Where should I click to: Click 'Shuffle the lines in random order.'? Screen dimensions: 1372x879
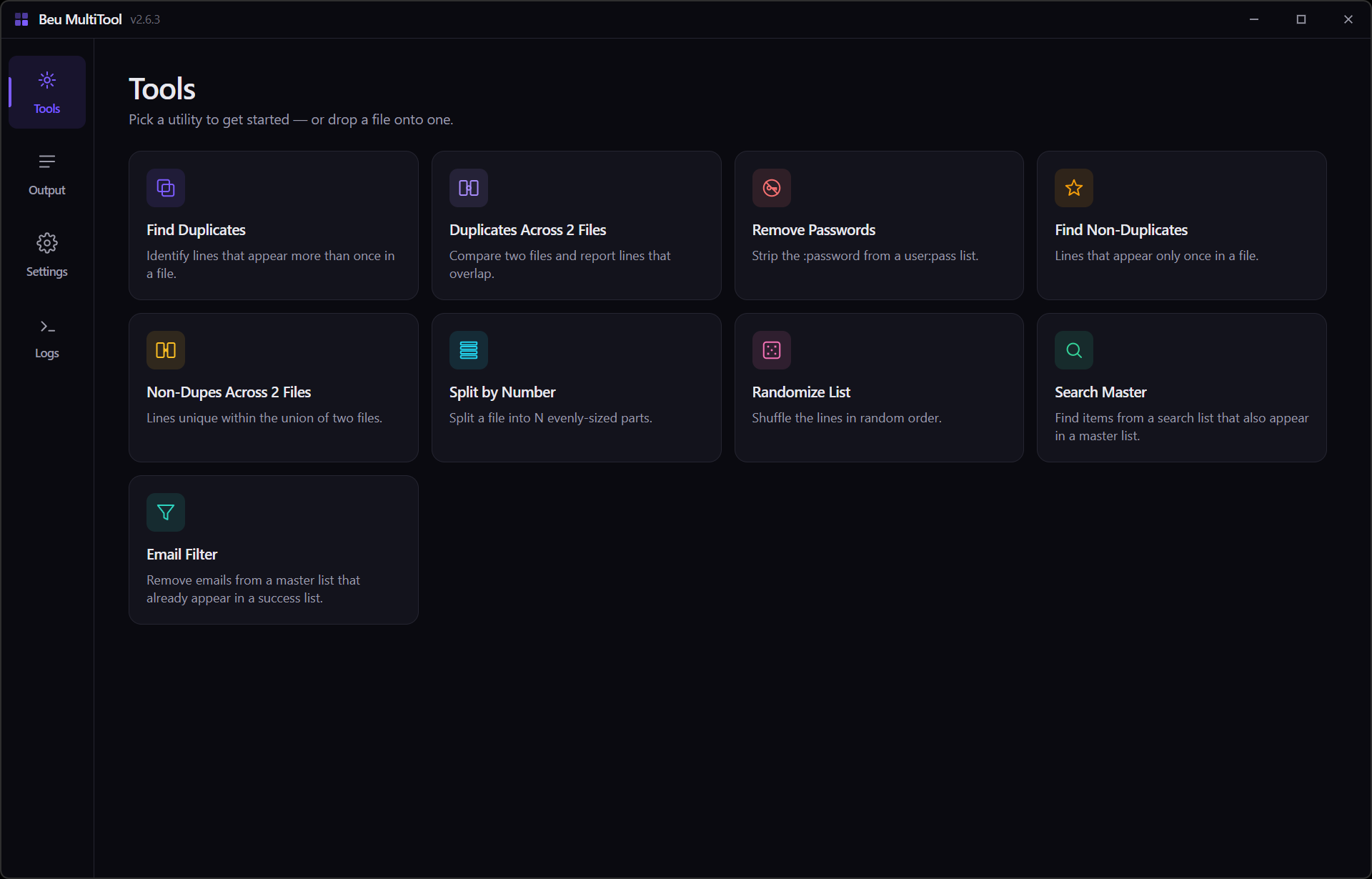[847, 418]
